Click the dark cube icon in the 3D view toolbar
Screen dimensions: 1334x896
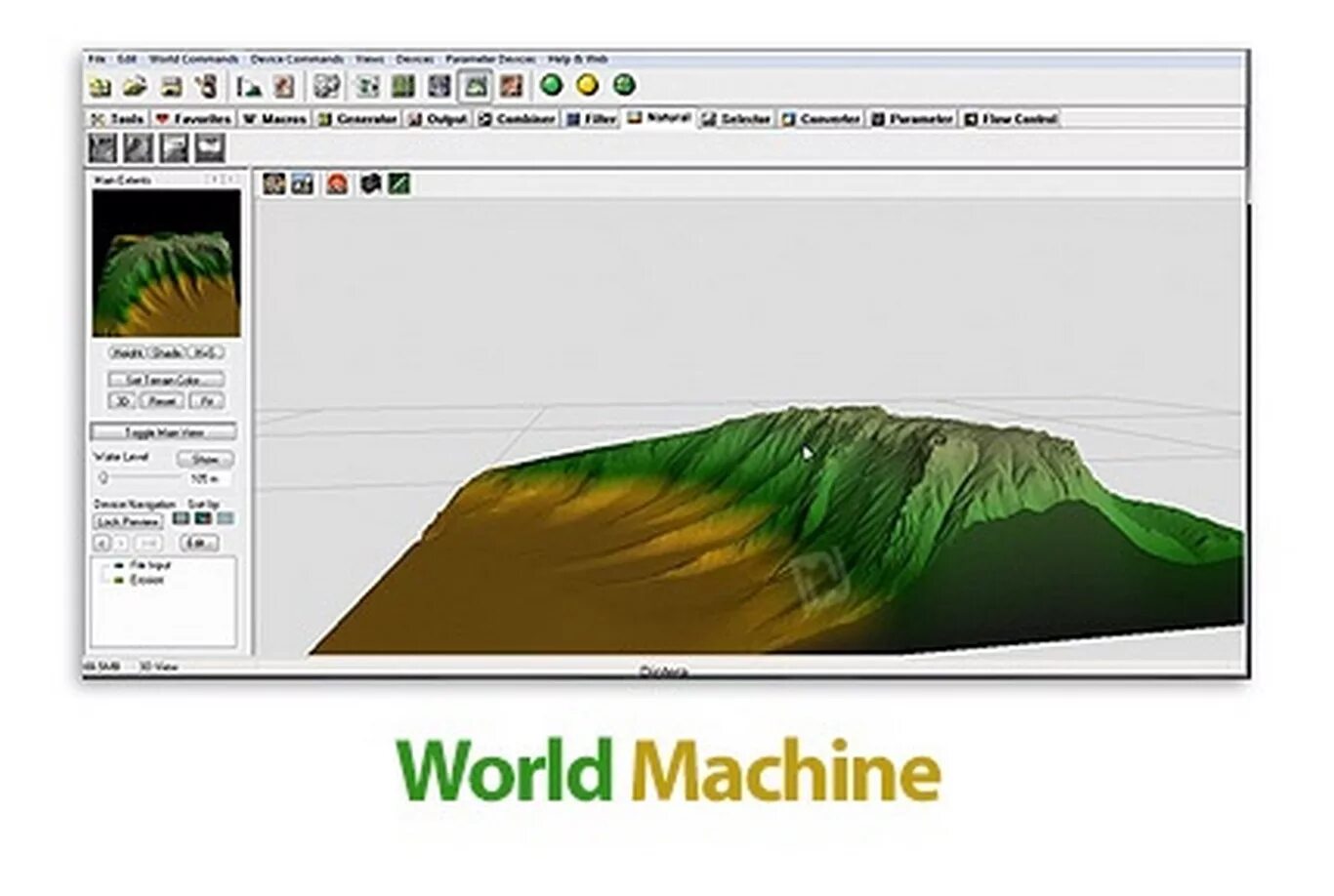369,183
